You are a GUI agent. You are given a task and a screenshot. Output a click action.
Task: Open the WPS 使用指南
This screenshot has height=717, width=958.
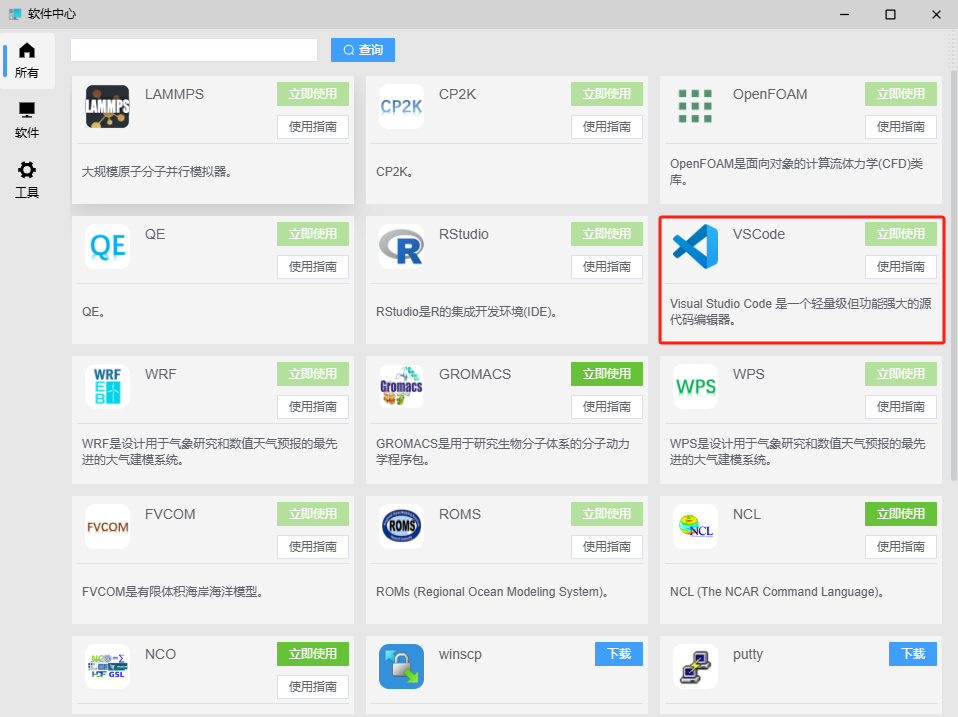click(901, 407)
